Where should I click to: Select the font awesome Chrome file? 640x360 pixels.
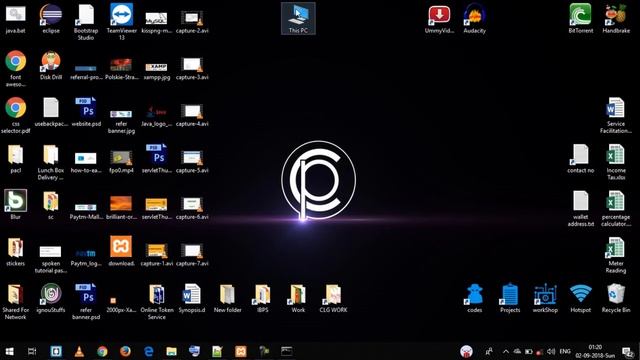click(x=16, y=69)
